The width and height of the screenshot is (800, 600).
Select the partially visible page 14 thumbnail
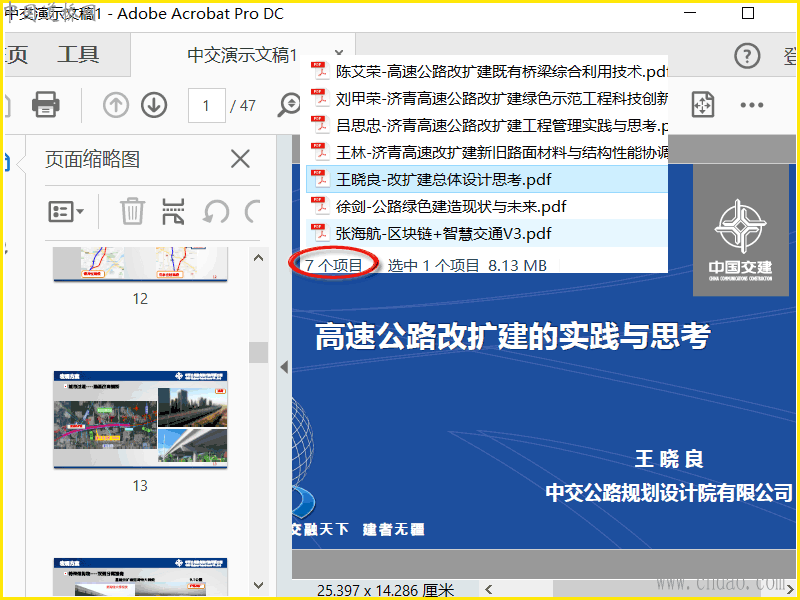point(140,577)
